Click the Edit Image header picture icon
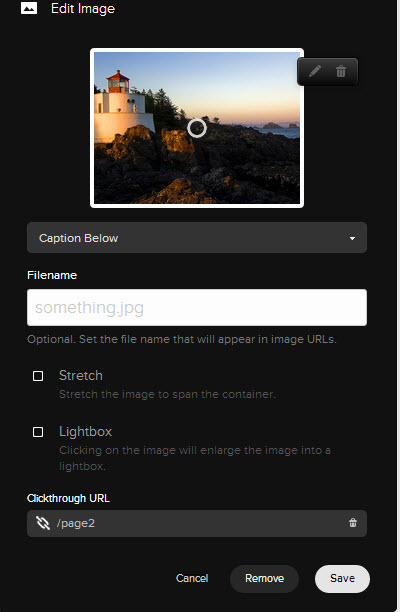400x612 pixels. click(x=29, y=8)
